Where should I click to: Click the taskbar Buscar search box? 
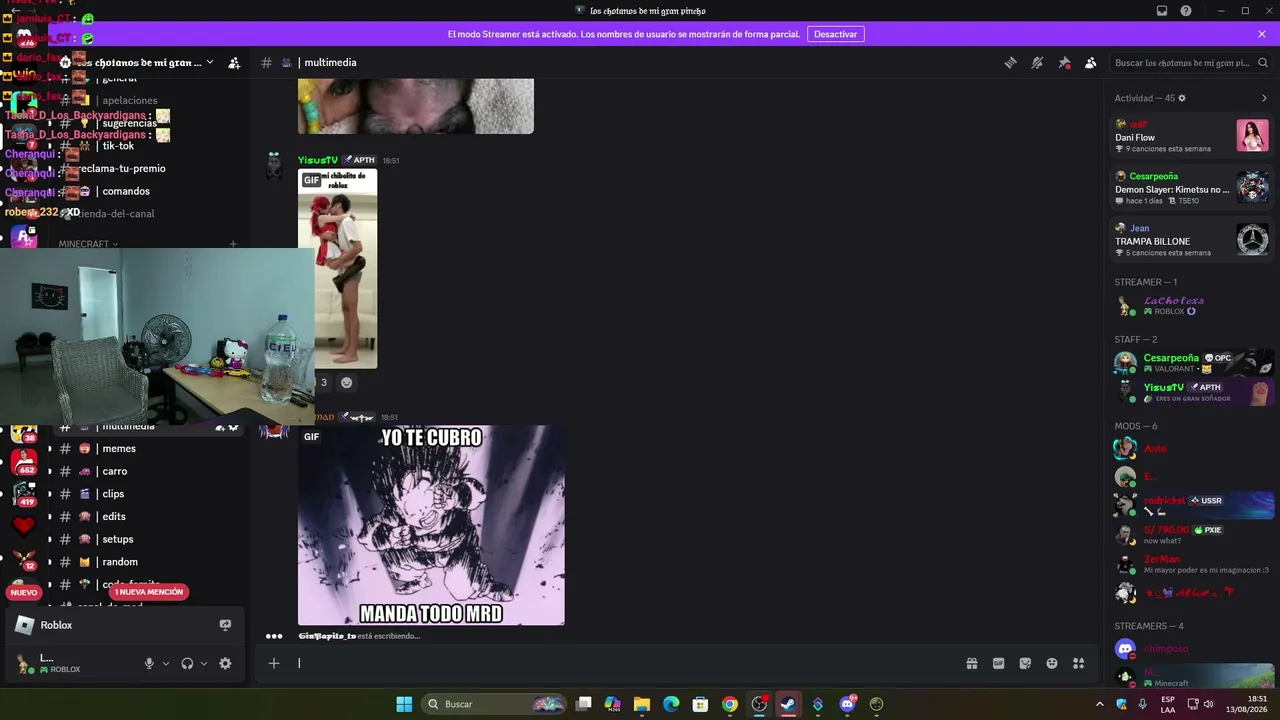(495, 704)
